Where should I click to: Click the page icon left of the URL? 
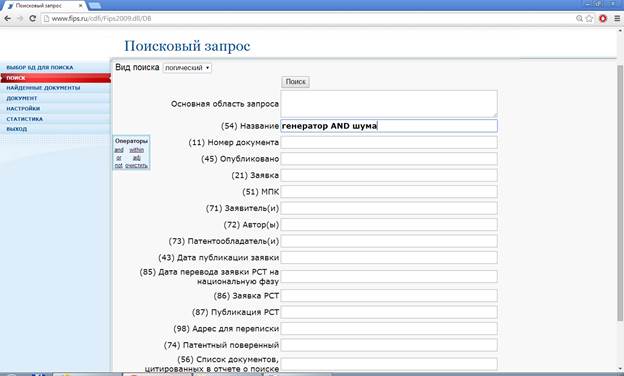point(47,18)
